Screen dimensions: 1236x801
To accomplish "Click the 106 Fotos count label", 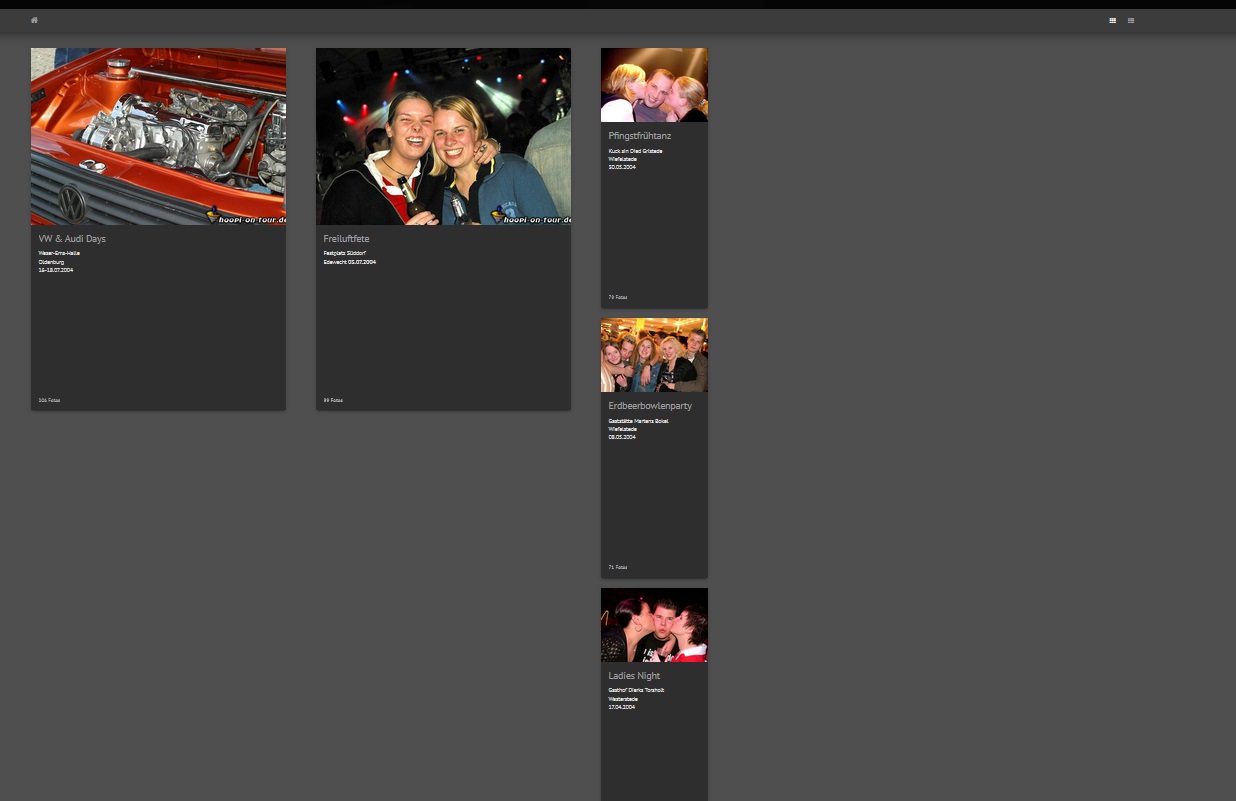I will click(49, 400).
